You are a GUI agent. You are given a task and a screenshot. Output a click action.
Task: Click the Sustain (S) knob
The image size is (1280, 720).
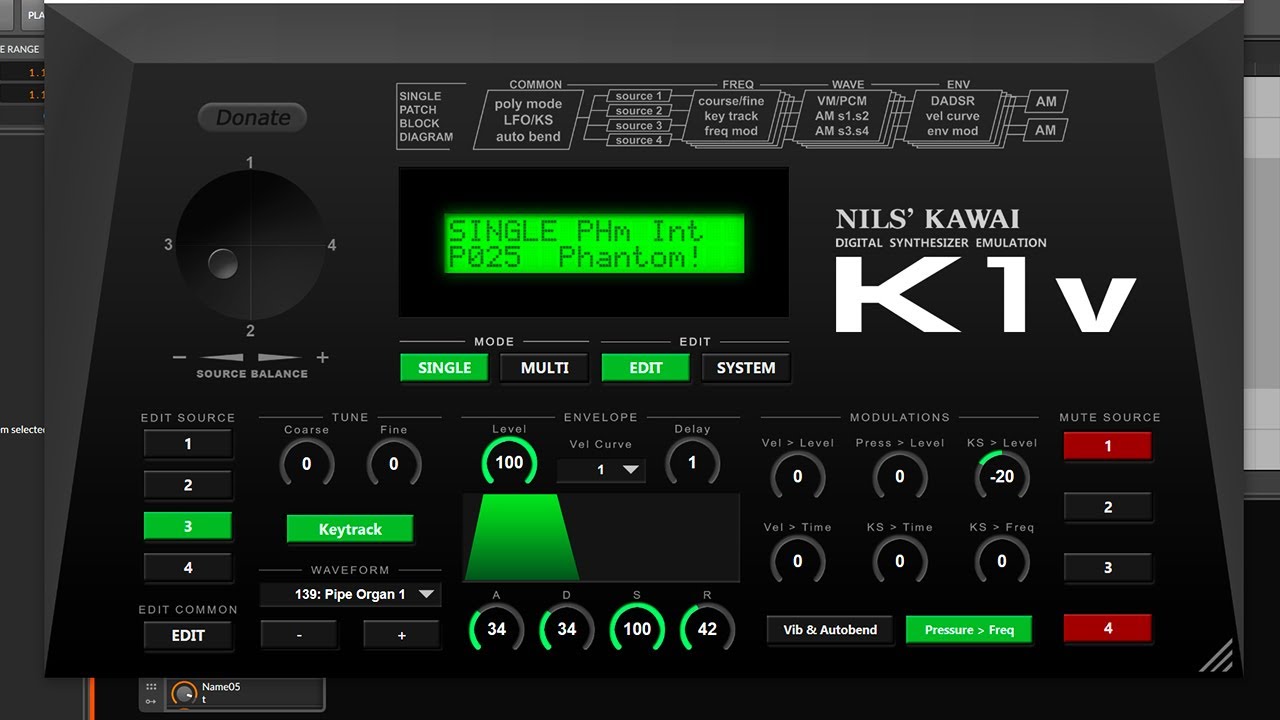(x=637, y=629)
